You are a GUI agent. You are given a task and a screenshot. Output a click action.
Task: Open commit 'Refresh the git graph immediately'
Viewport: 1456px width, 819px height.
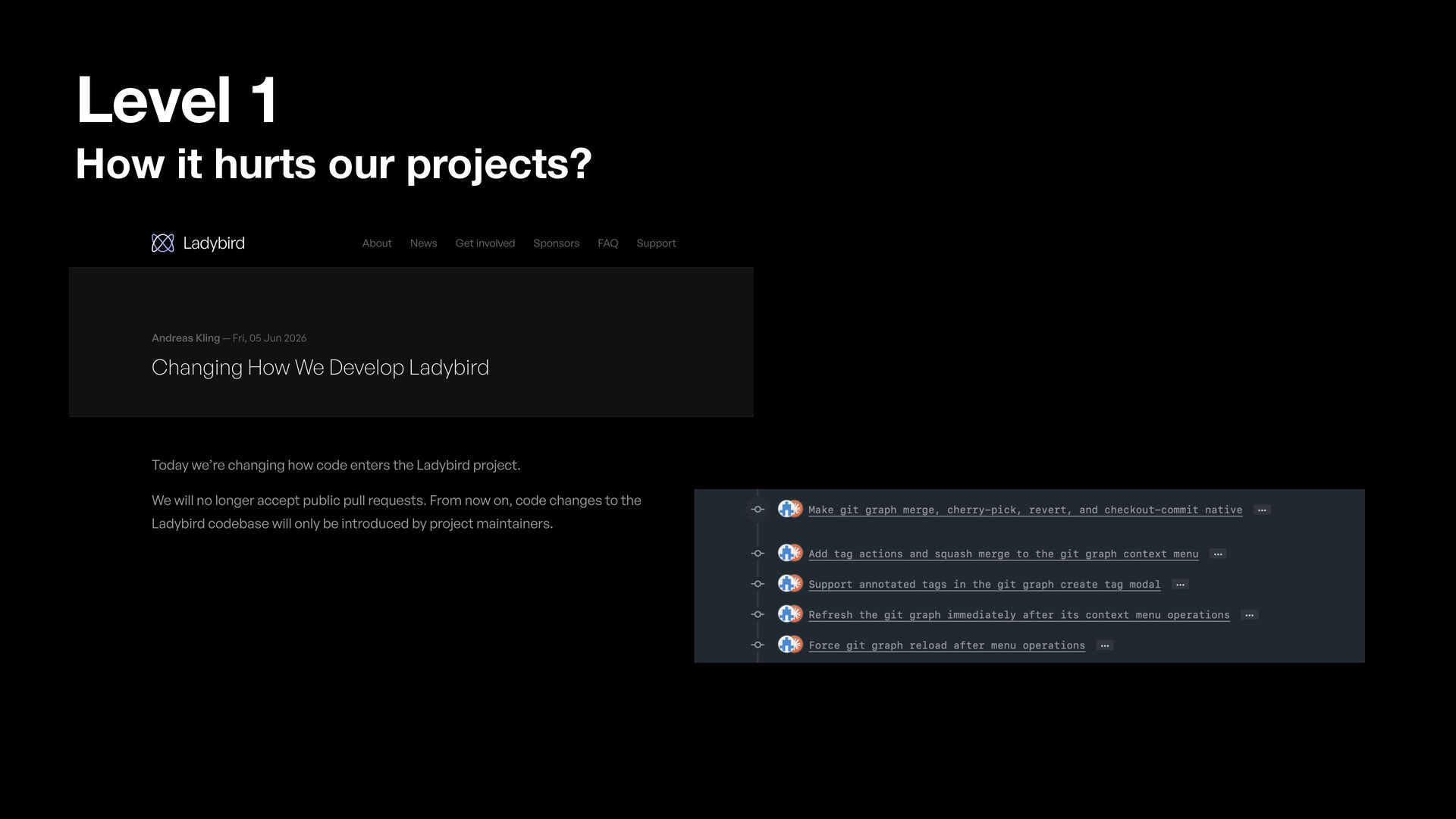coord(1019,614)
